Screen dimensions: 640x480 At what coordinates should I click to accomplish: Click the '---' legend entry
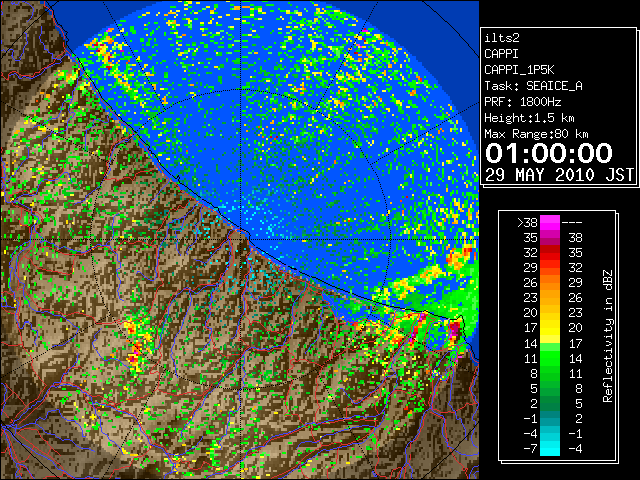pyautogui.click(x=572, y=223)
